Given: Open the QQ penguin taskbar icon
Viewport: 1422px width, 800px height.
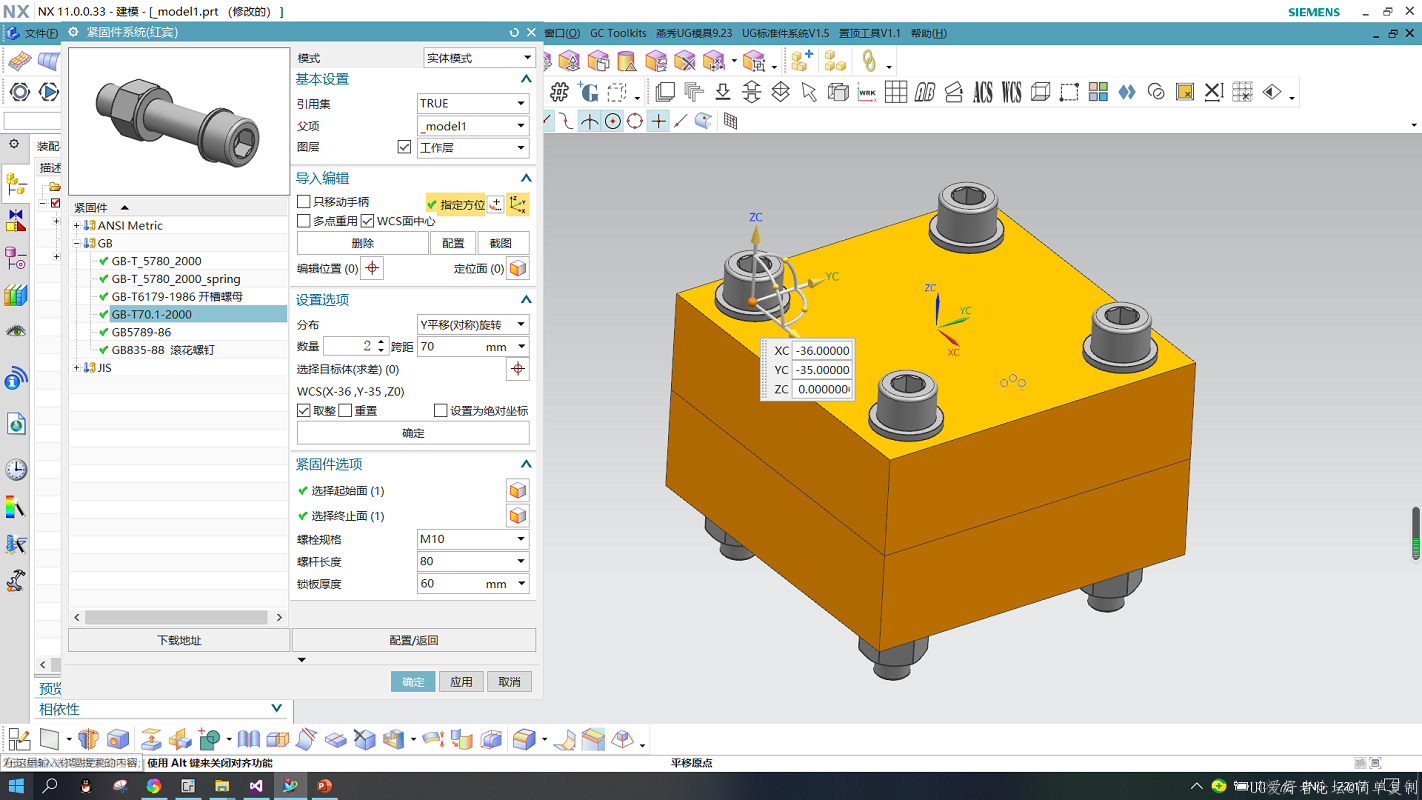Looking at the screenshot, I should (x=86, y=786).
